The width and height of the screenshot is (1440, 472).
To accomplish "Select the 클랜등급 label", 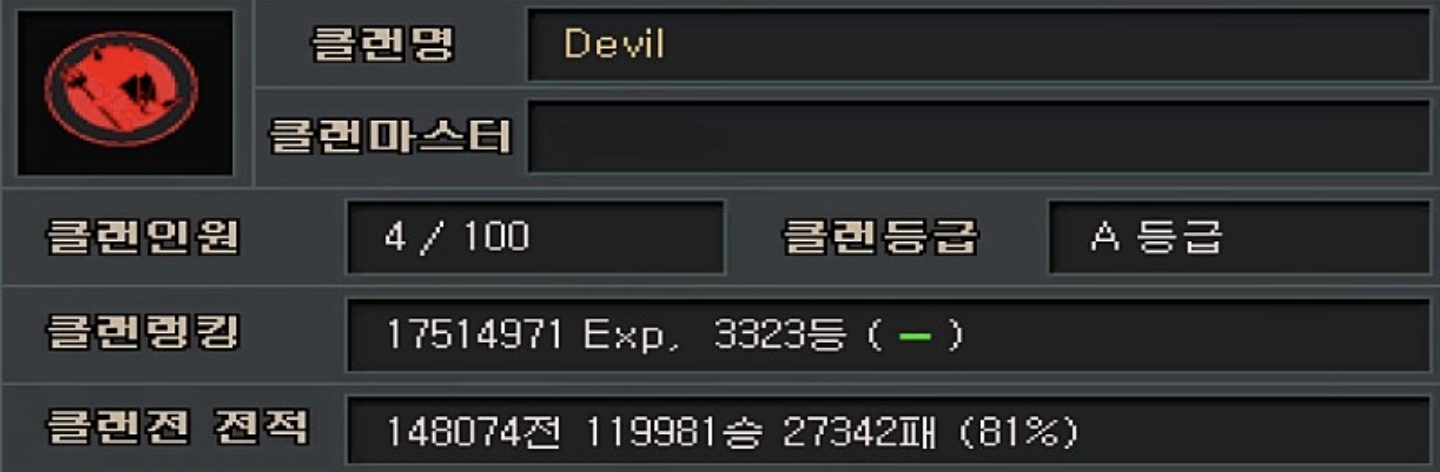I will pos(880,237).
